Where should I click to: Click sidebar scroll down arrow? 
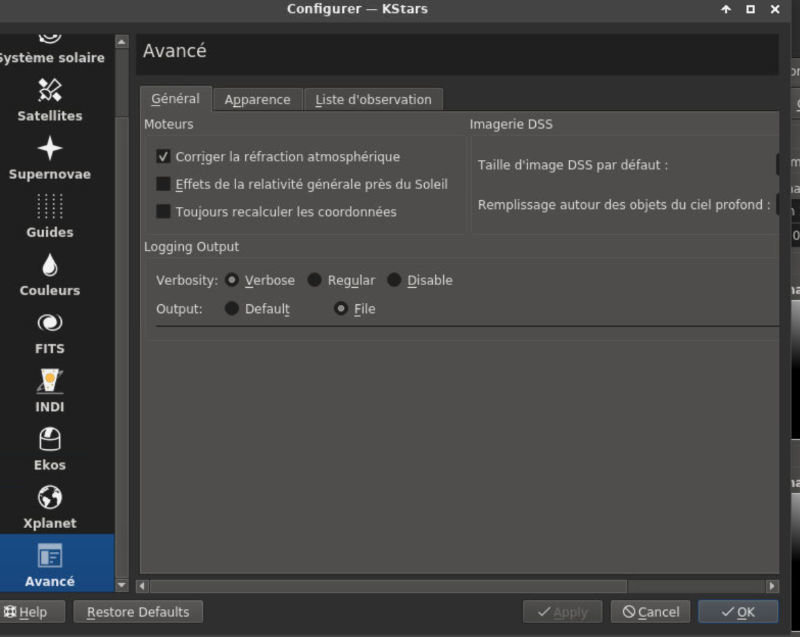(121, 585)
